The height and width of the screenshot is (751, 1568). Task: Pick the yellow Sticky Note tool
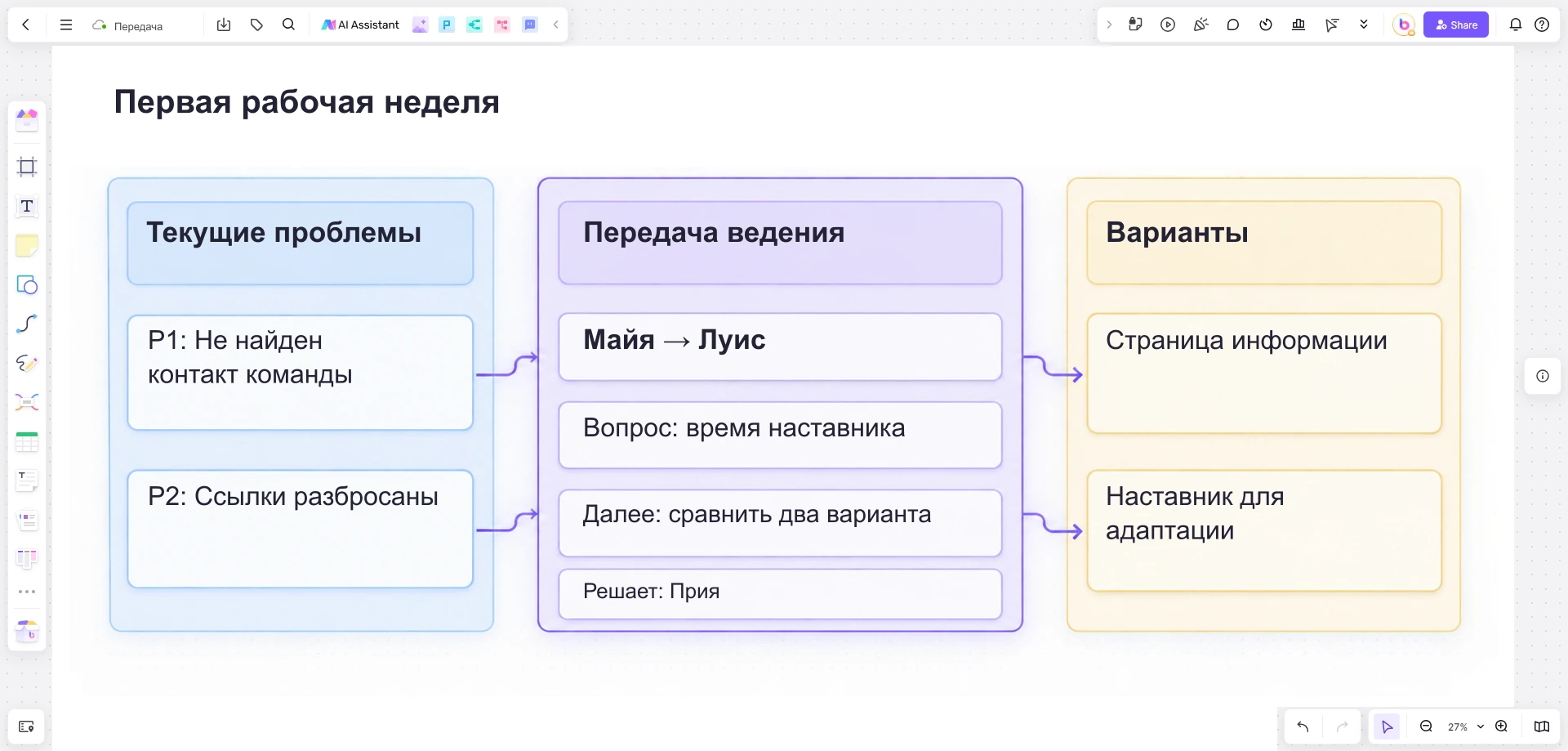coord(27,245)
